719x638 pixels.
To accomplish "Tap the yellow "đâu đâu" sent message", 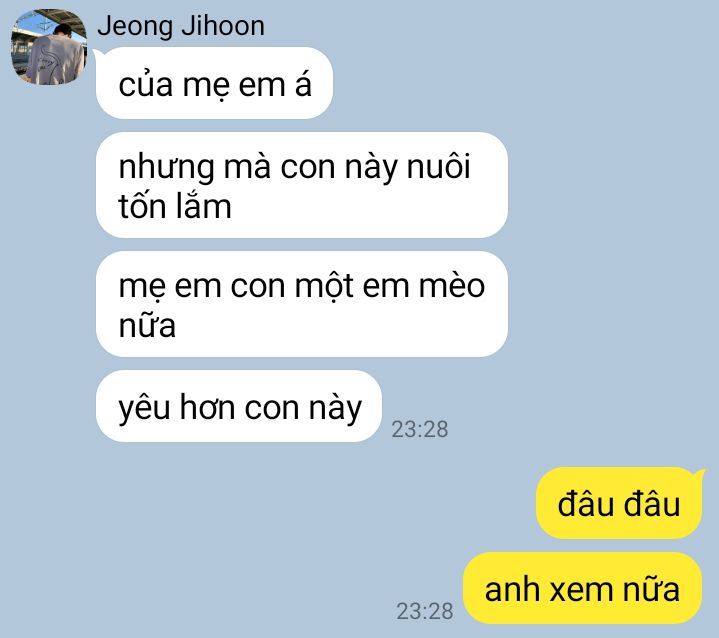I will point(619,503).
